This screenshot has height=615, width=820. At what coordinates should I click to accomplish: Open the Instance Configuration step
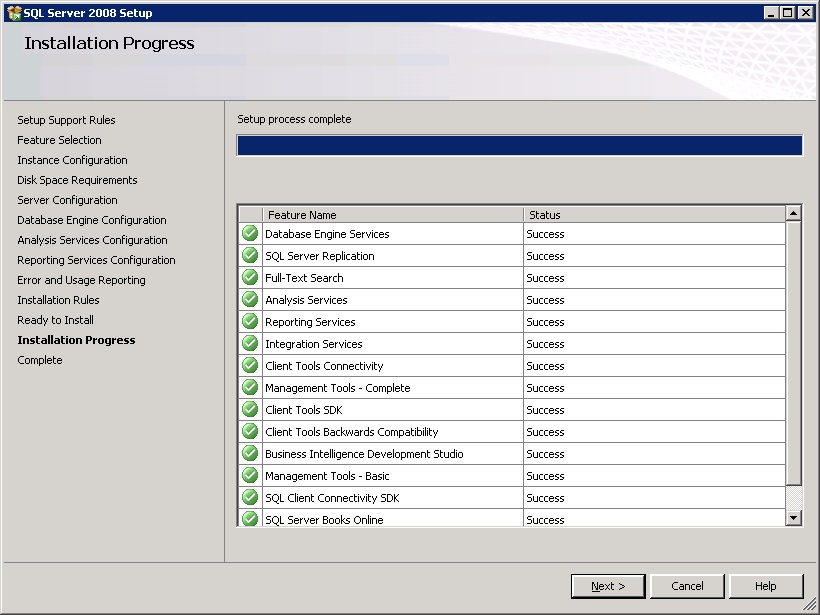[72, 160]
